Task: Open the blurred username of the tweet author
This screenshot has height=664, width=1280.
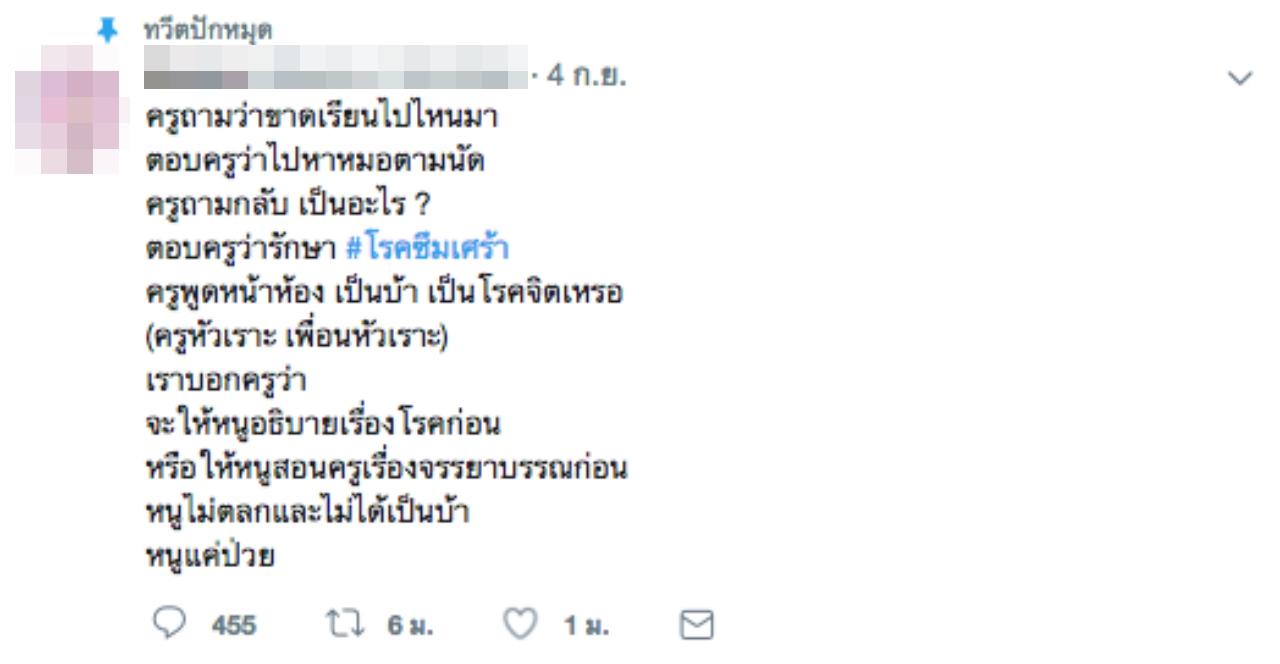Action: 335,77
